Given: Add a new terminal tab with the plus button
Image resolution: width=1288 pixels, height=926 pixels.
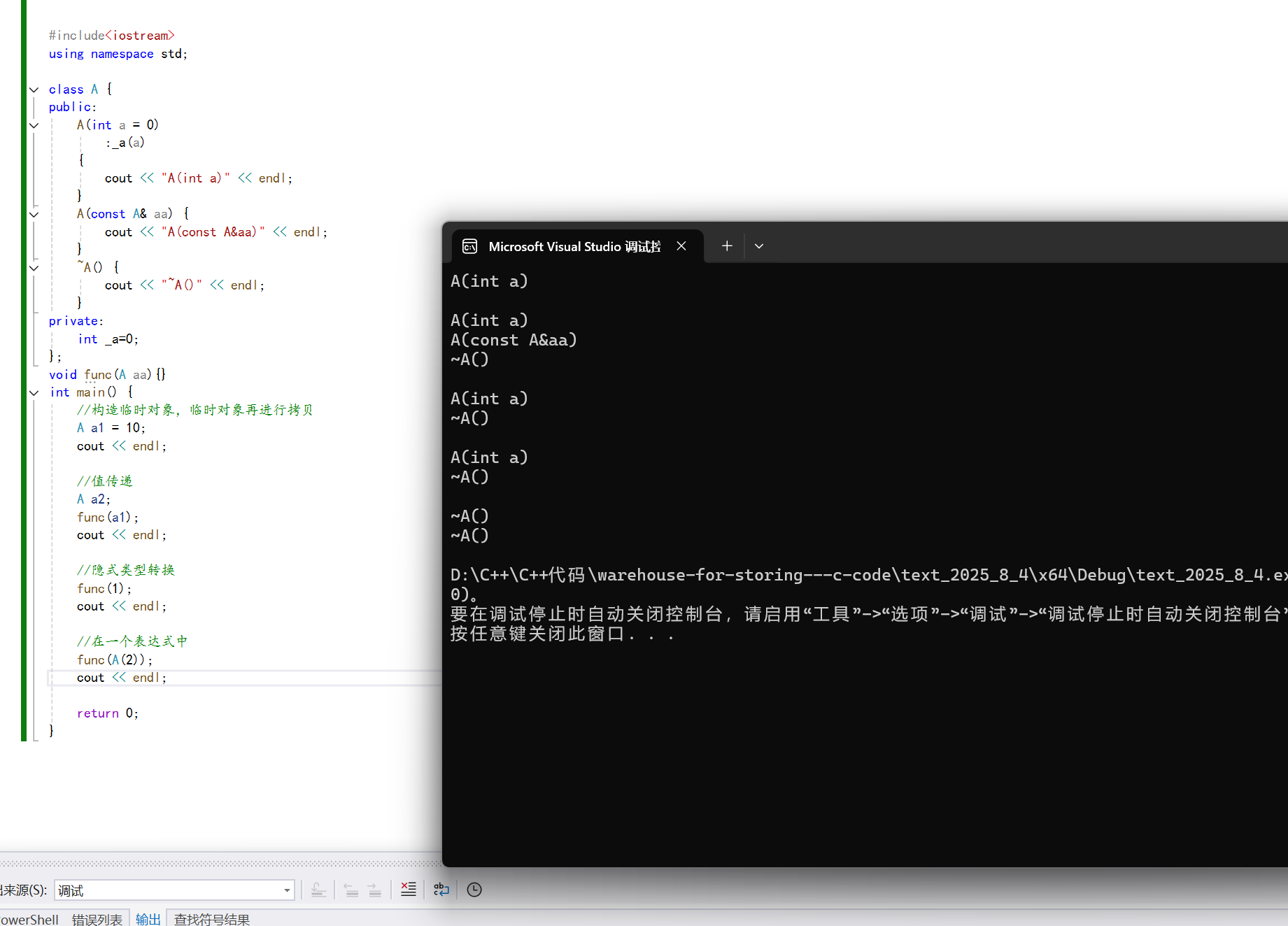Looking at the screenshot, I should coord(727,246).
